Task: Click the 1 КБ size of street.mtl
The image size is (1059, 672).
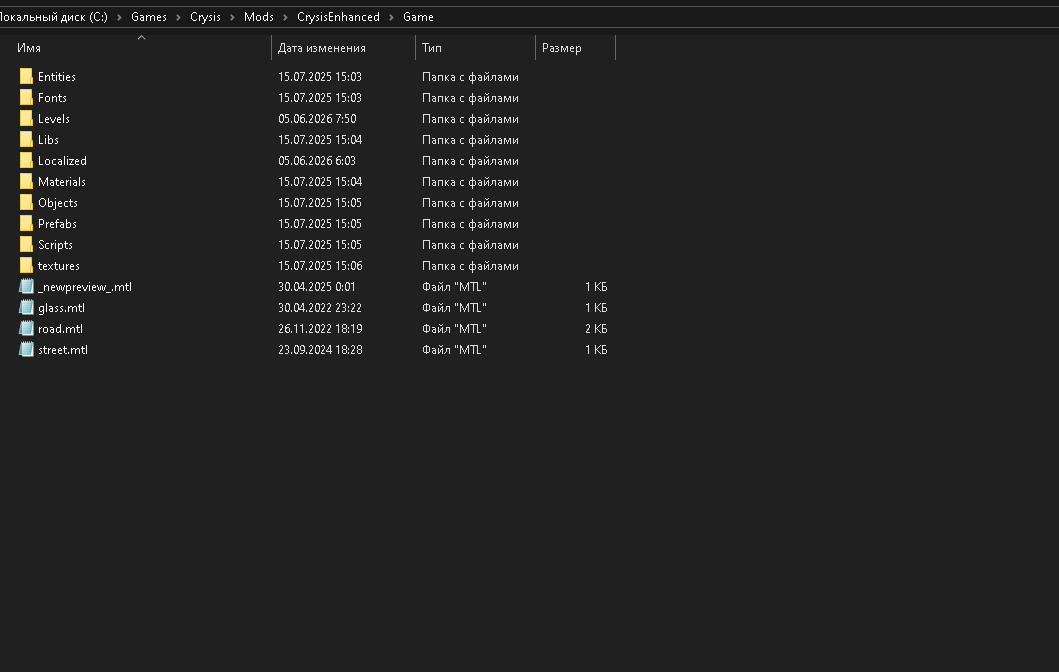Action: 596,350
